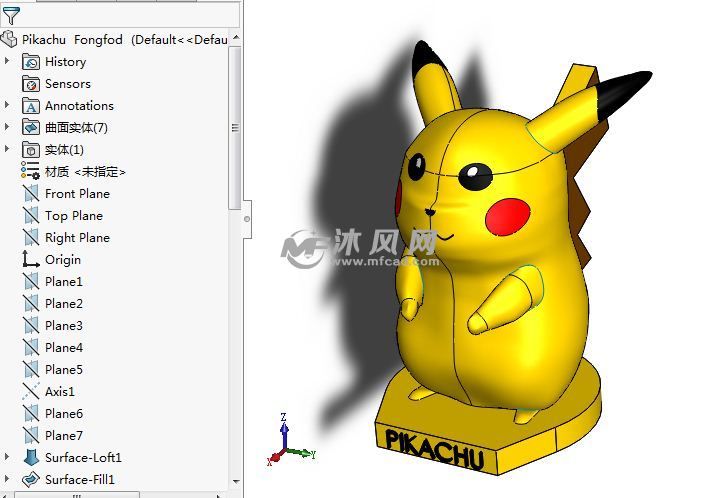This screenshot has height=498, width=721.
Task: Select the Annotations label
Action: point(79,106)
